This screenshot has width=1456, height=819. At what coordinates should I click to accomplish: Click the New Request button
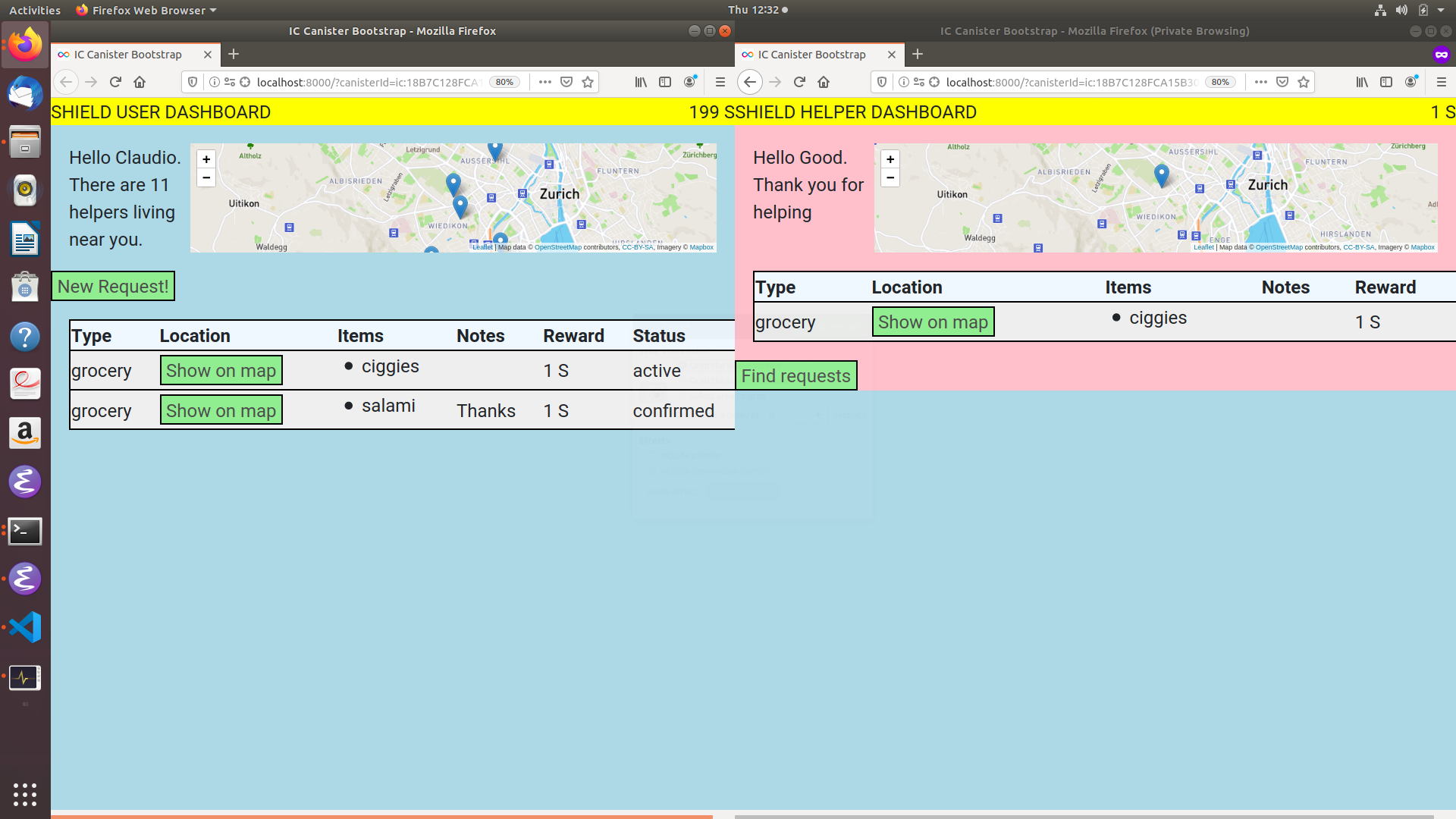point(113,286)
